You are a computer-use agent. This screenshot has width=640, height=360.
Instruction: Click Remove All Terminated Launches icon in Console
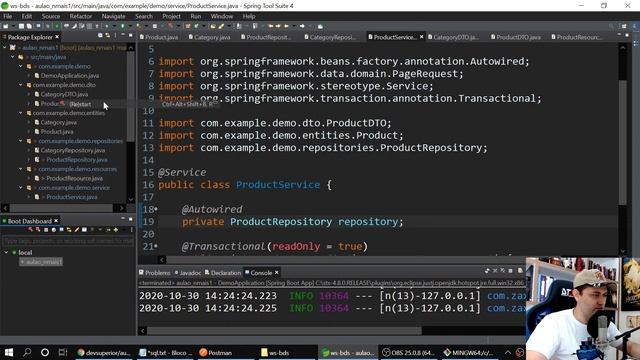(x=502, y=271)
